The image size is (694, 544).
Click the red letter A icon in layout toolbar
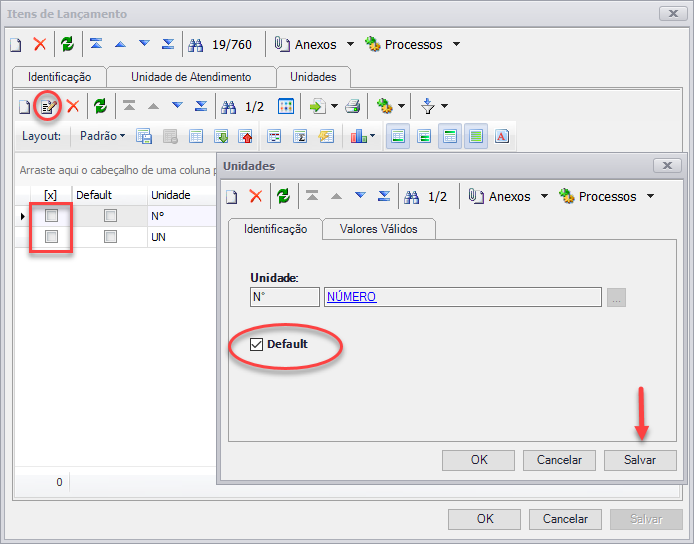(x=501, y=136)
